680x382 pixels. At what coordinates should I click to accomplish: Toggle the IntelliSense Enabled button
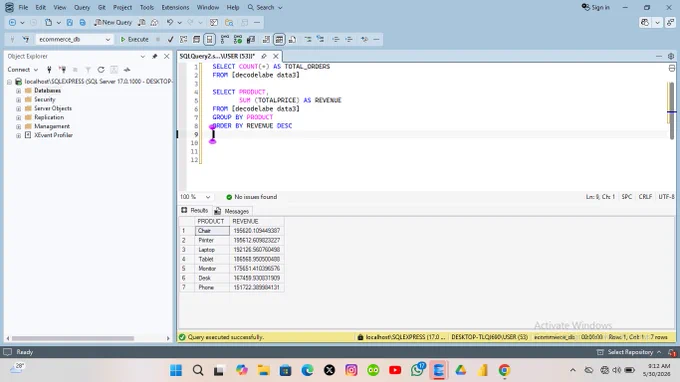[x=209, y=39]
